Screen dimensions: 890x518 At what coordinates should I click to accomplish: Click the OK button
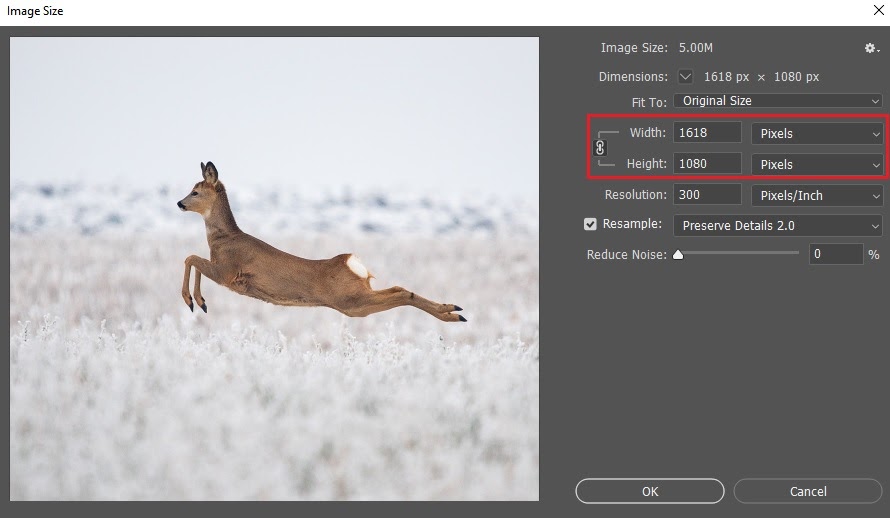[650, 491]
